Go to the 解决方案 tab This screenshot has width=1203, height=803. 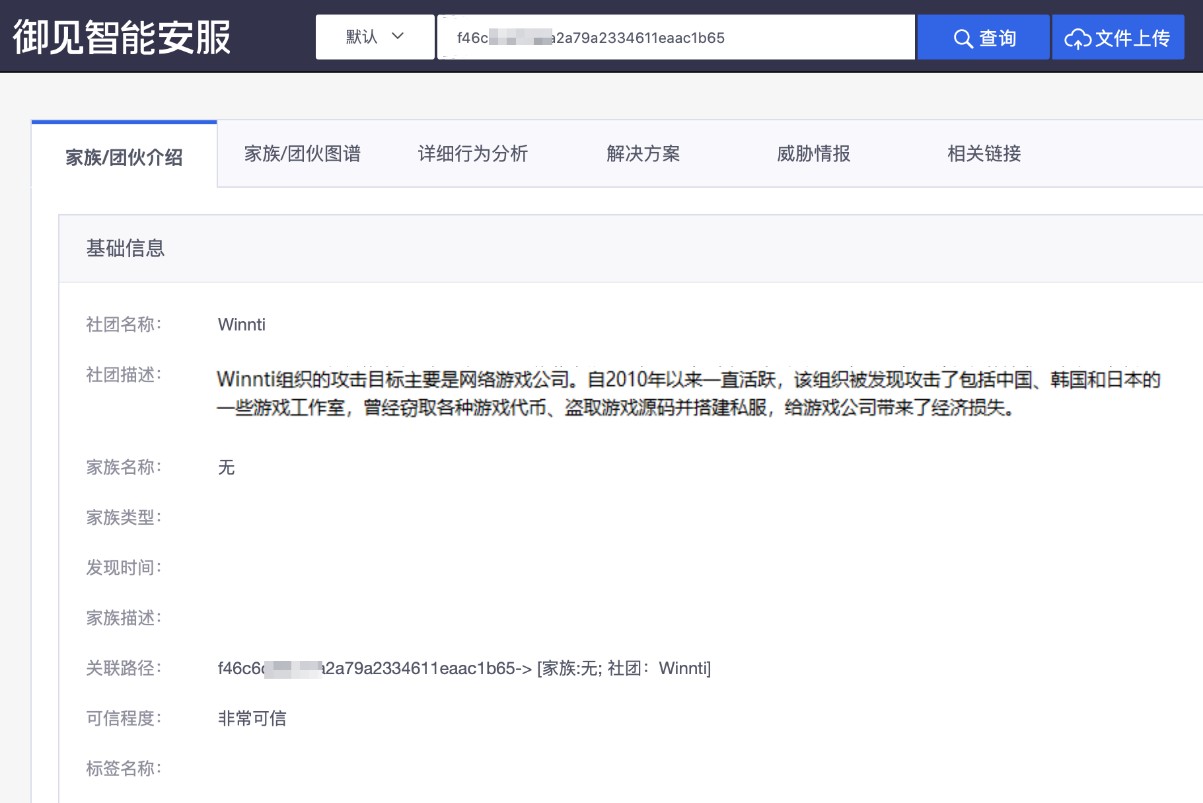click(643, 154)
